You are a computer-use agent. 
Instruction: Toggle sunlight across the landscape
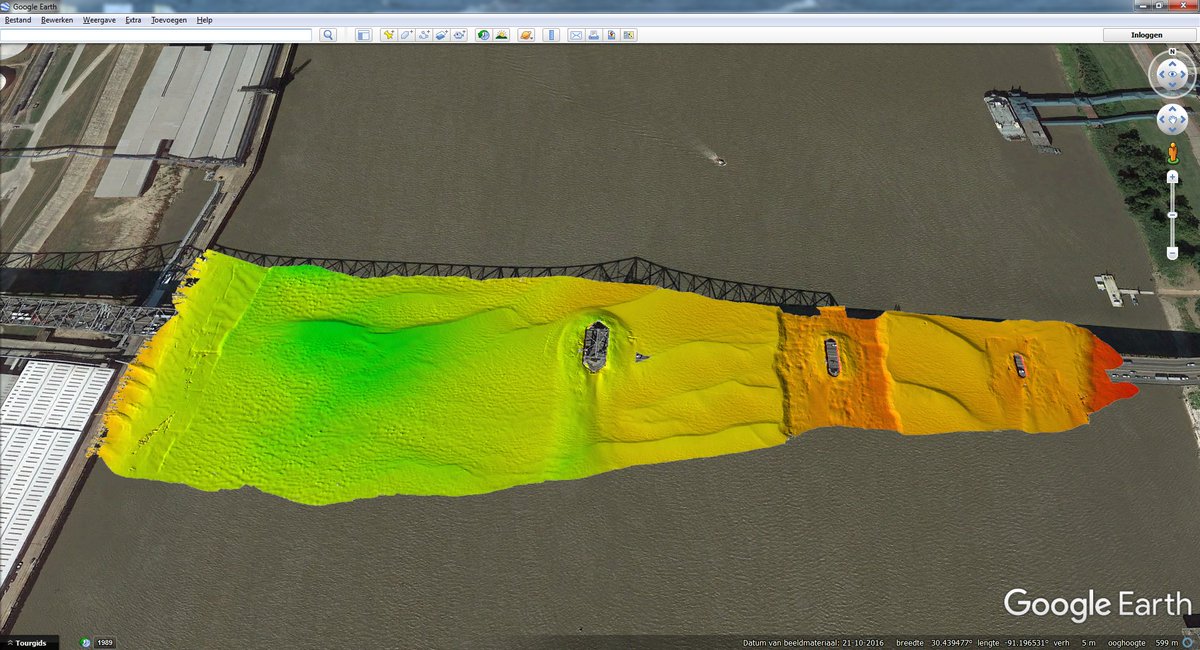(x=501, y=35)
